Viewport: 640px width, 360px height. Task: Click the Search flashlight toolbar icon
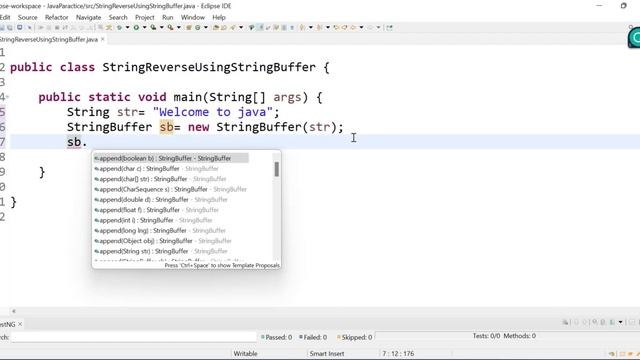tap(233, 28)
